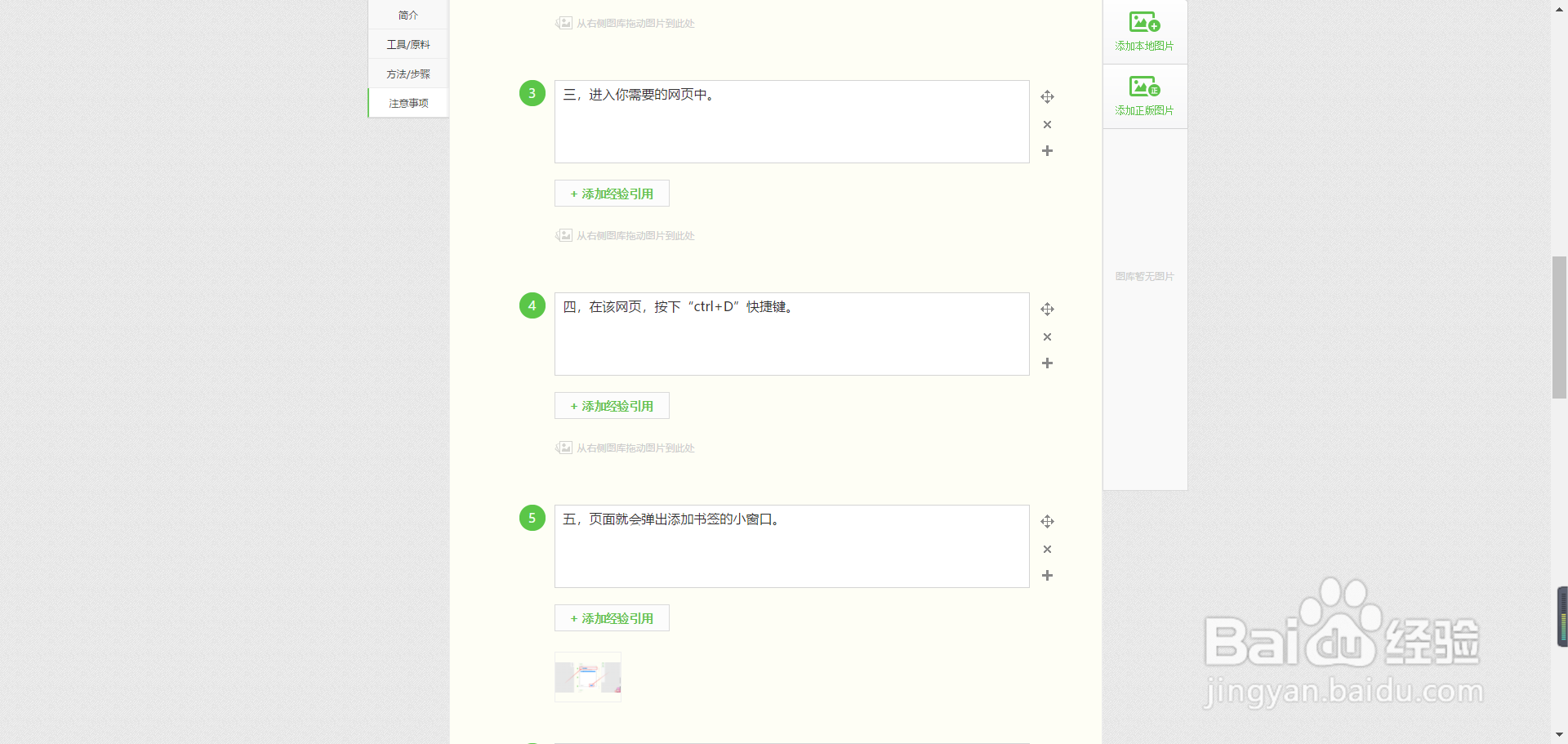Click the move handle beside step 4
This screenshot has width=1568, height=744.
(x=1047, y=310)
